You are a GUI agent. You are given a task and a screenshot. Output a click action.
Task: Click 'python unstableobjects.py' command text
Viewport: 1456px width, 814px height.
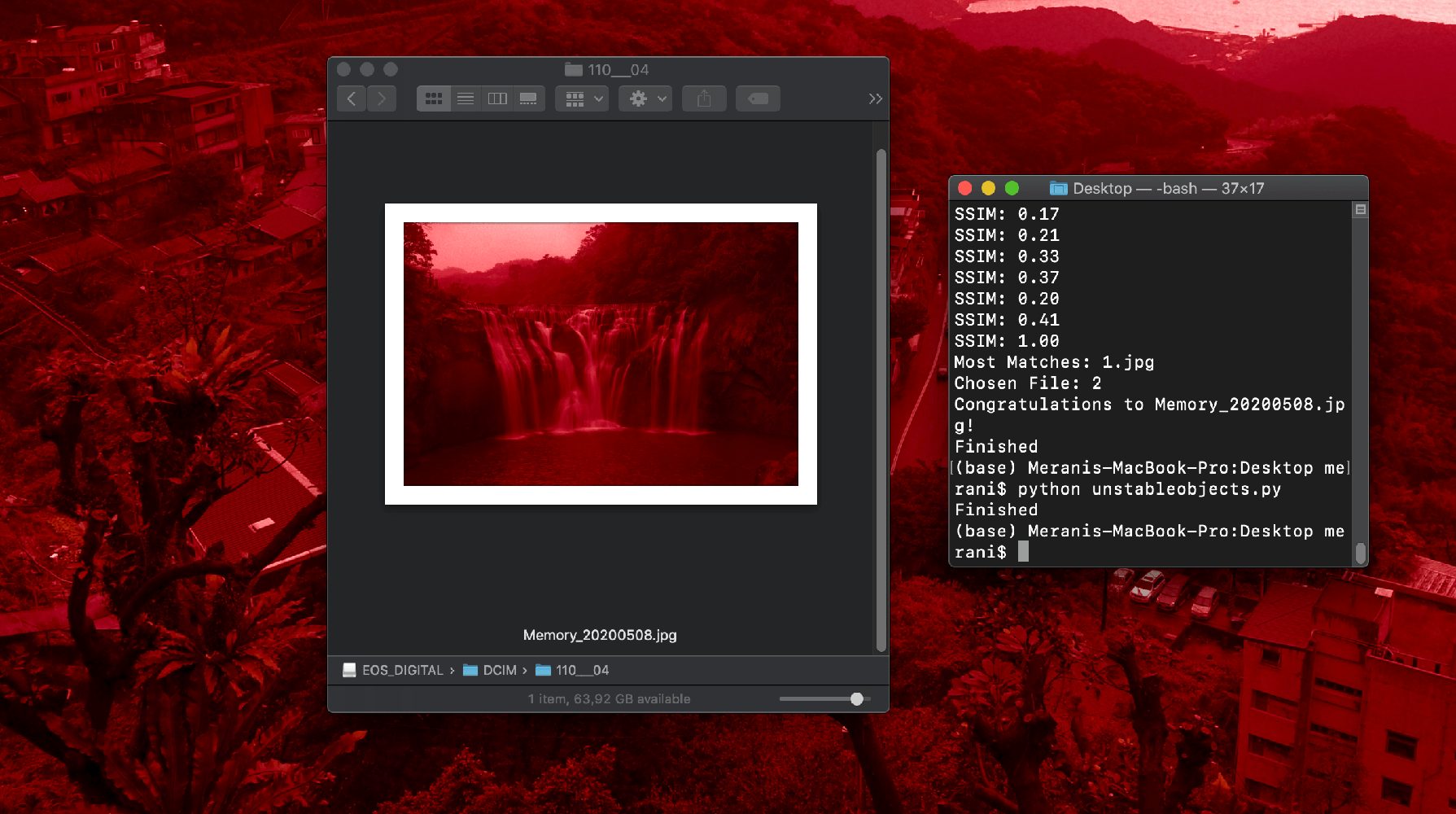coord(1149,489)
